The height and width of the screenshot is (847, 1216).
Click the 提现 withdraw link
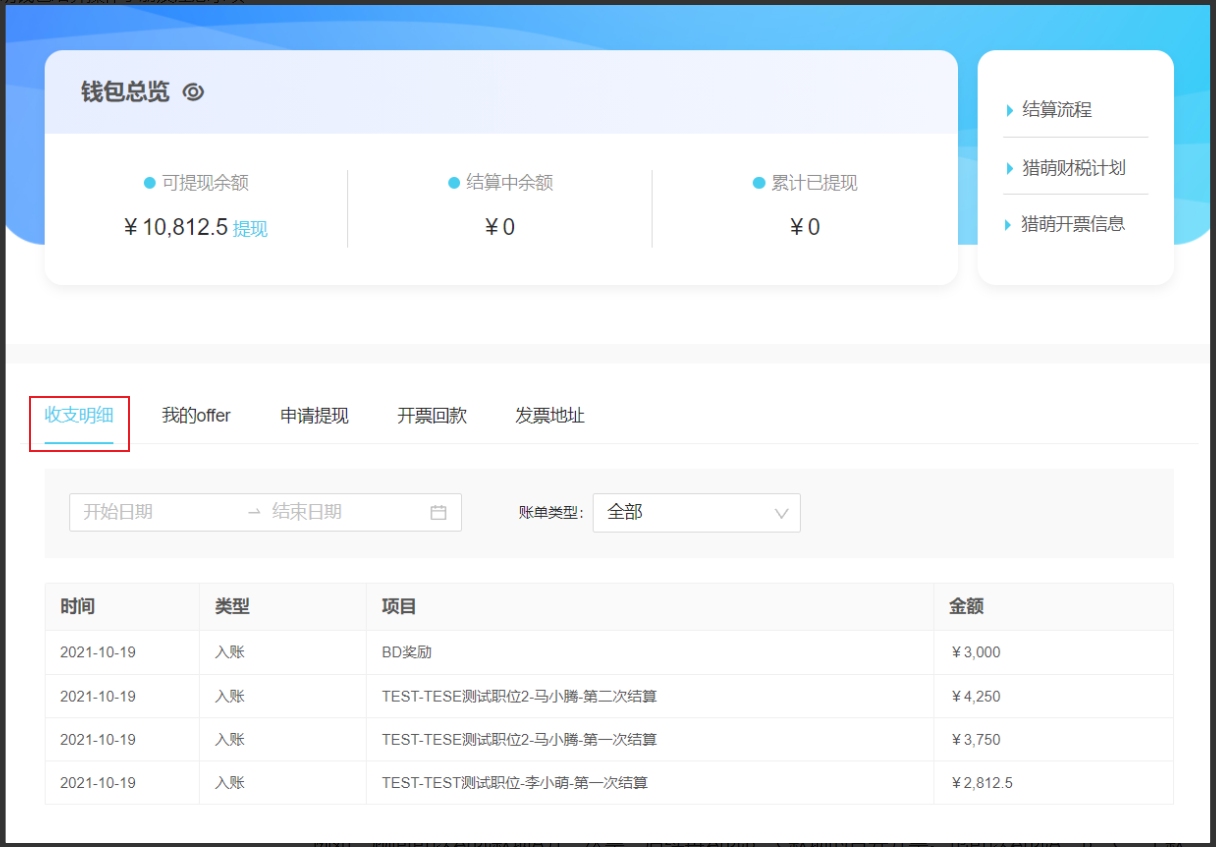(x=250, y=229)
